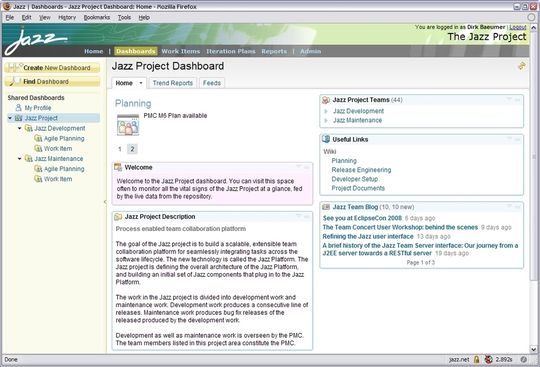
Task: Click the My Profile person icon
Action: point(19,108)
